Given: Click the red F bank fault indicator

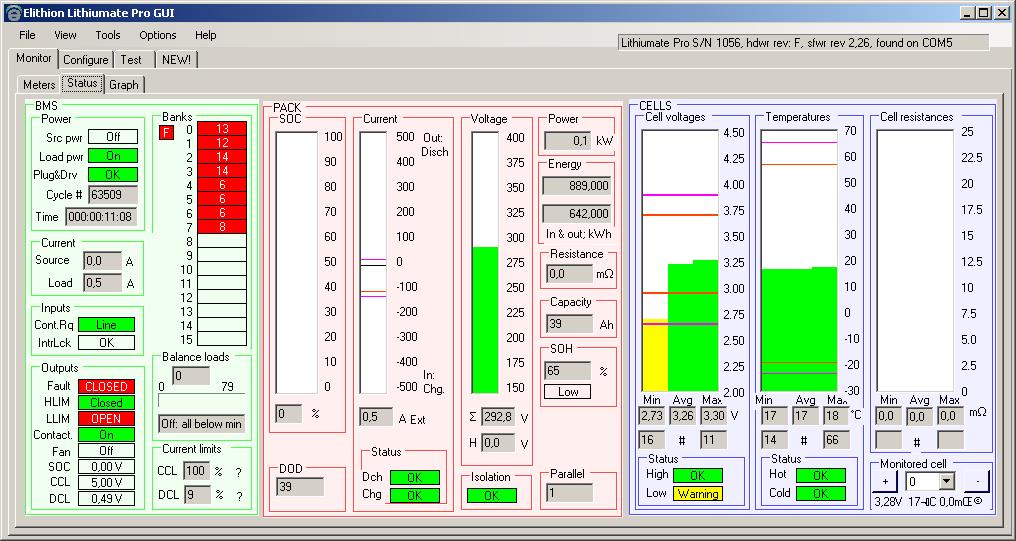Looking at the screenshot, I should (167, 133).
